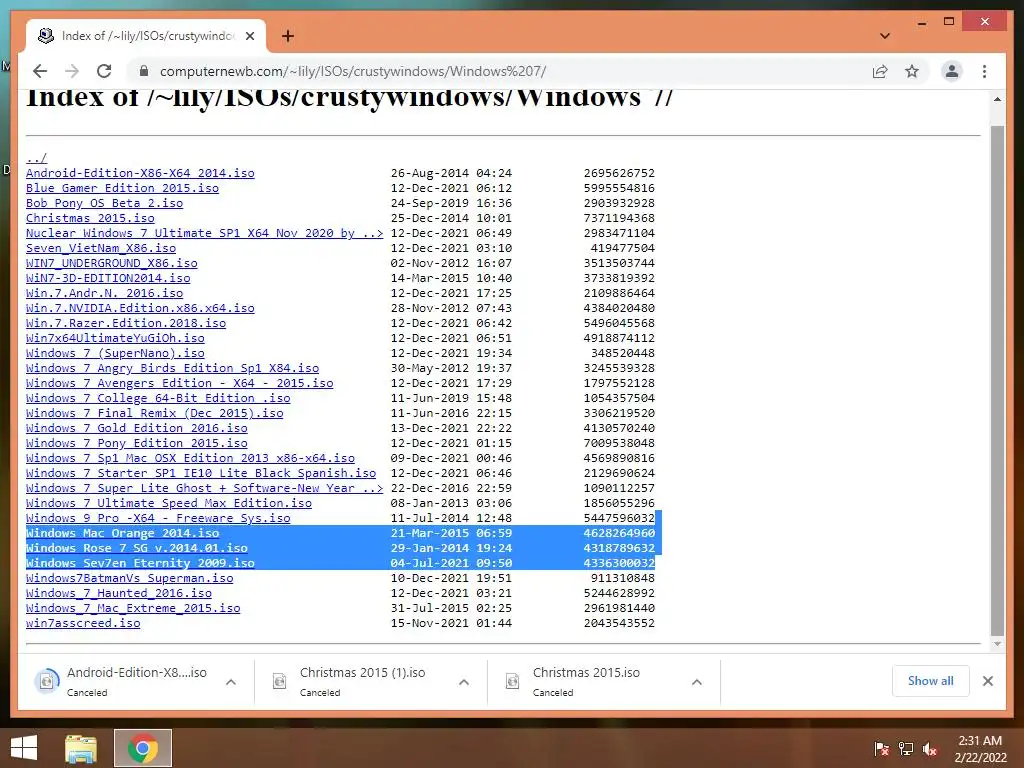Click highlighted Windows Mac Orange 2014.iso link
This screenshot has height=768, width=1024.
pos(122,534)
